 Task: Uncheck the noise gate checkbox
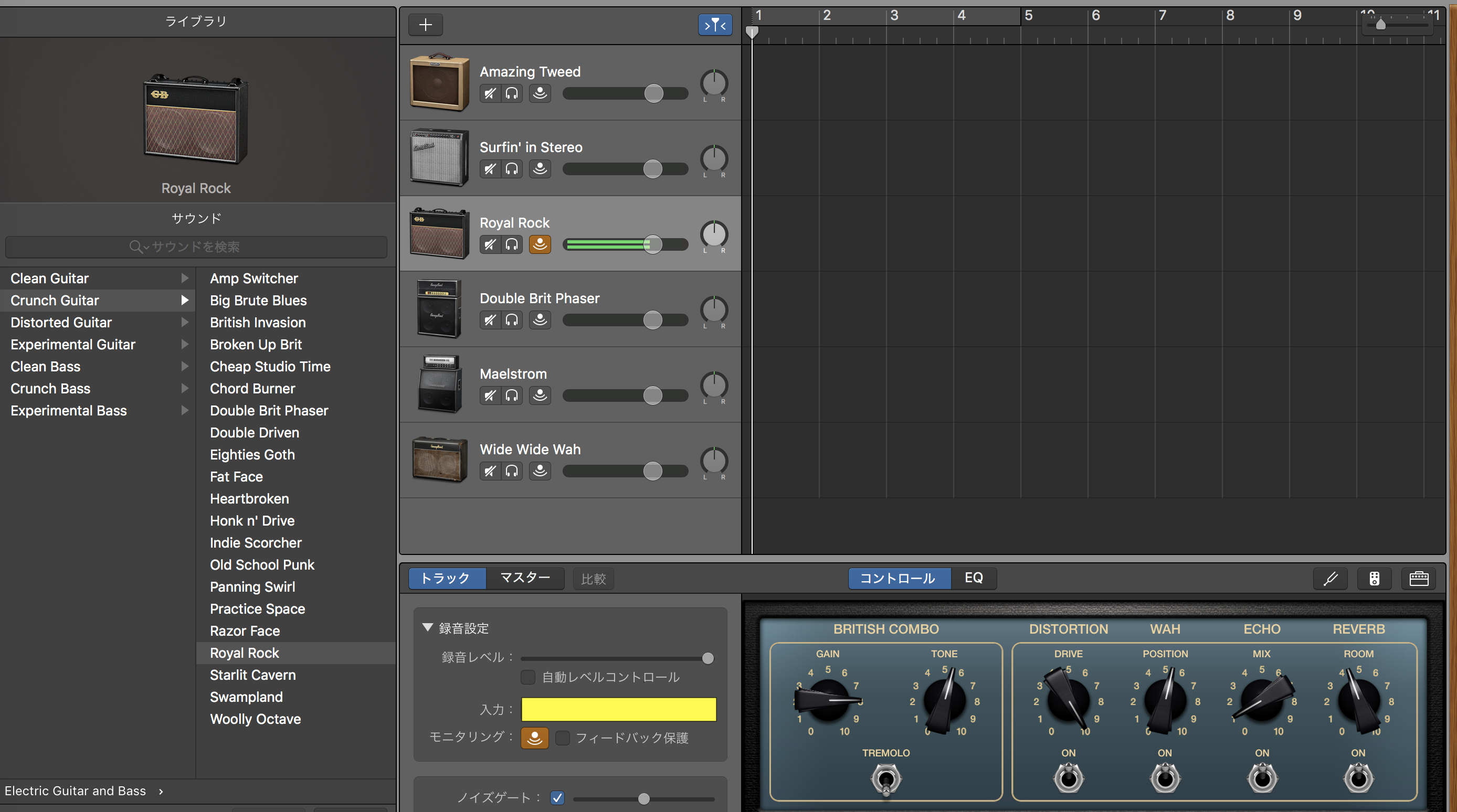[x=557, y=797]
